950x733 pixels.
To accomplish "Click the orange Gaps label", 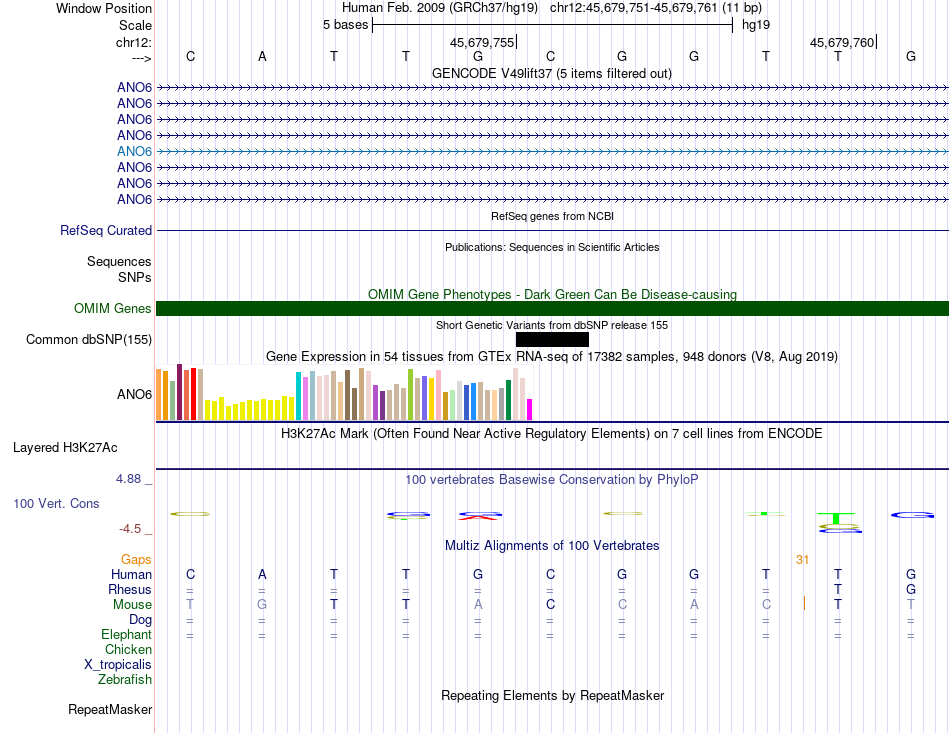I will tap(136, 560).
